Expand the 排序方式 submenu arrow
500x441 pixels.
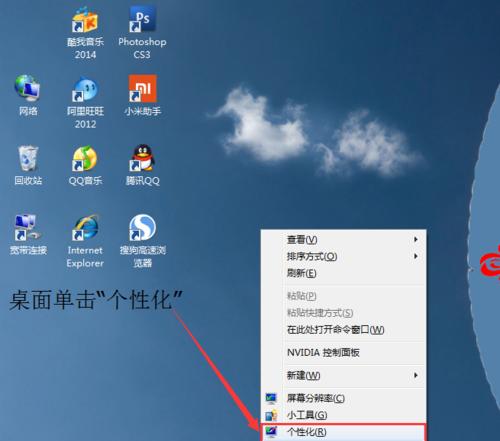tap(416, 256)
